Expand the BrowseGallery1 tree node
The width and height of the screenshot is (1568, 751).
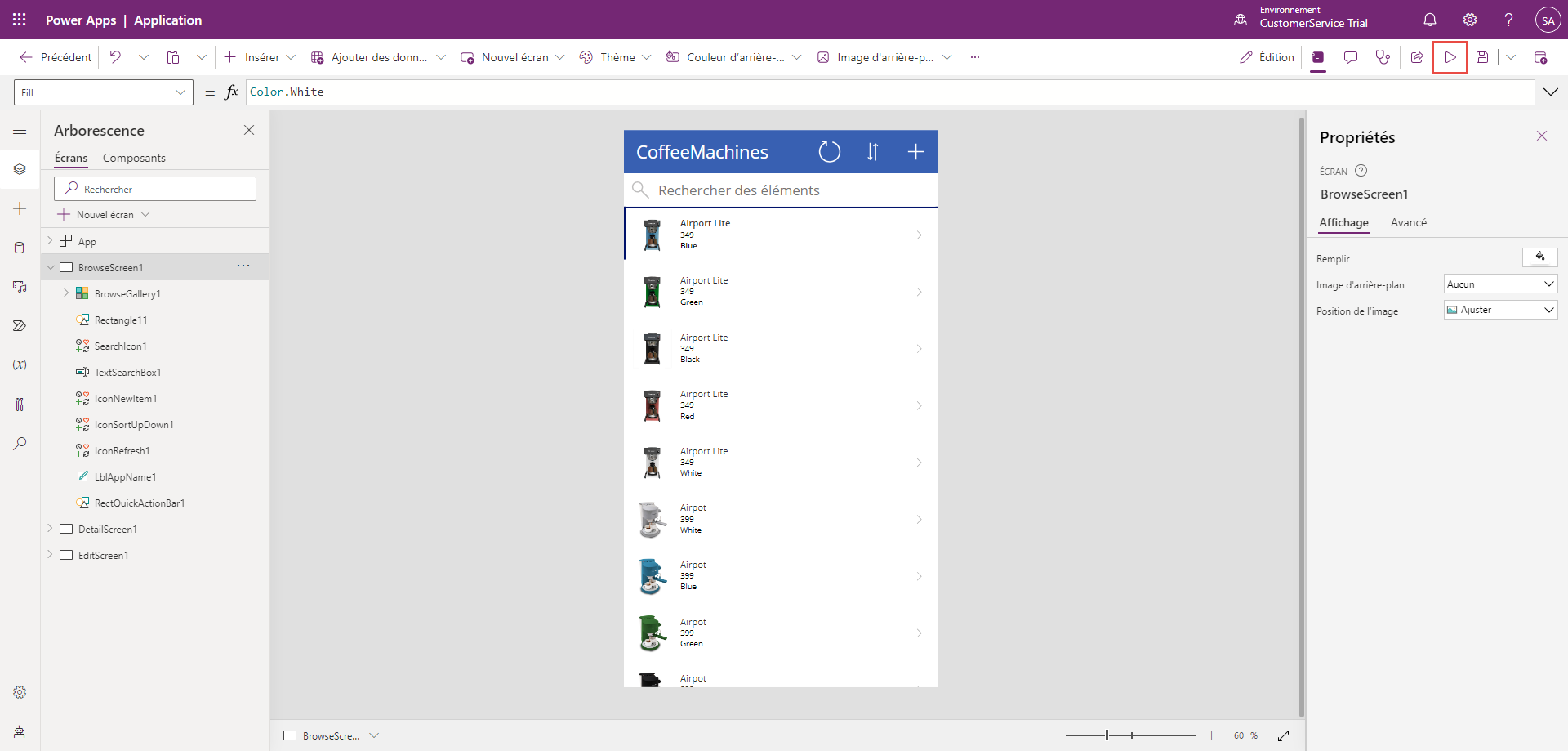point(66,293)
